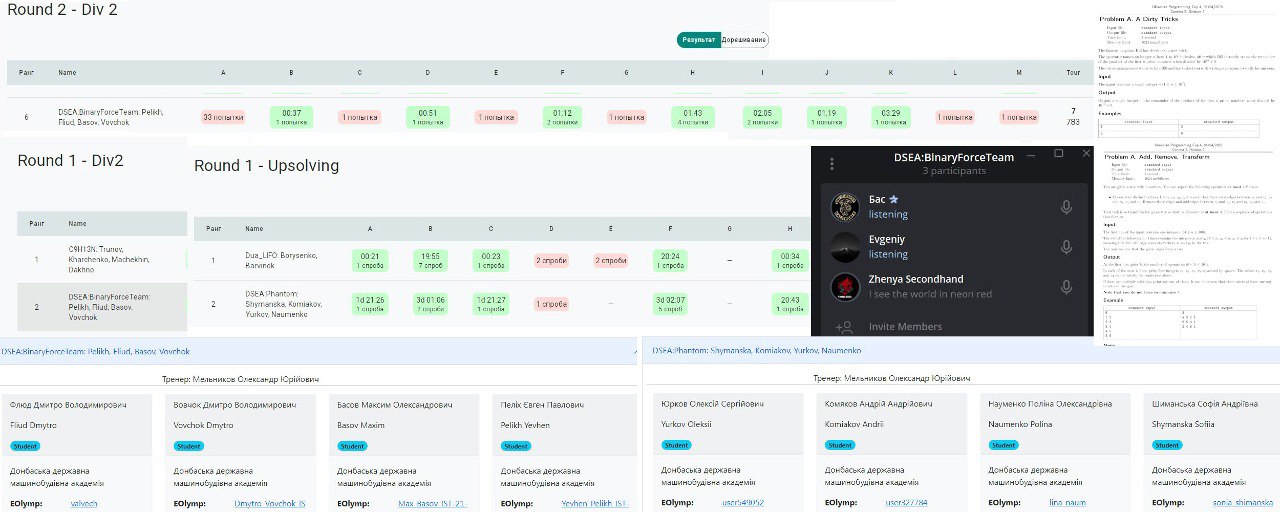Open the Problem A. Add, Remove, Transform statement thumbnail

coord(1188,245)
